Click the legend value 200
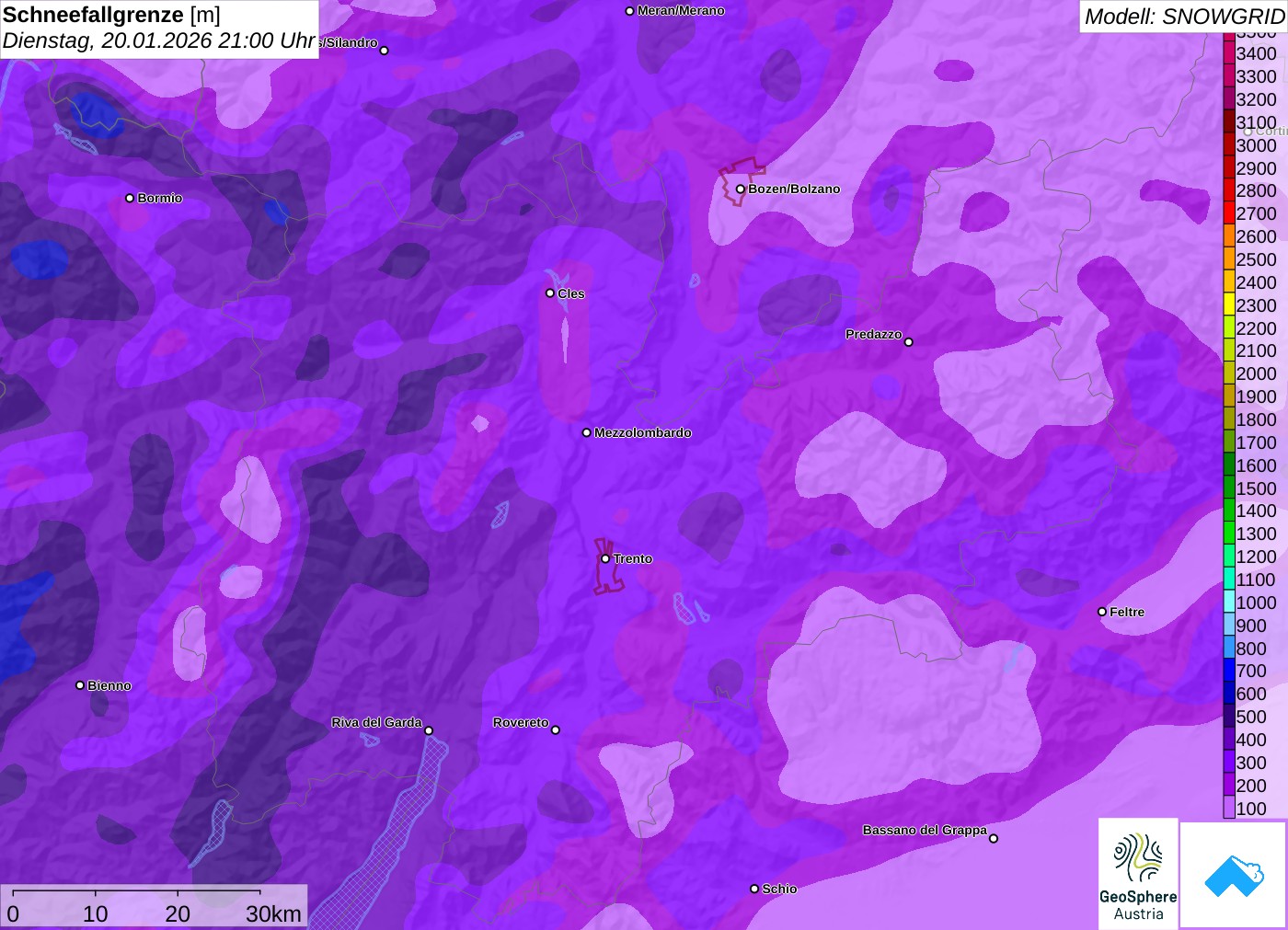1288x930 pixels. (x=1251, y=786)
